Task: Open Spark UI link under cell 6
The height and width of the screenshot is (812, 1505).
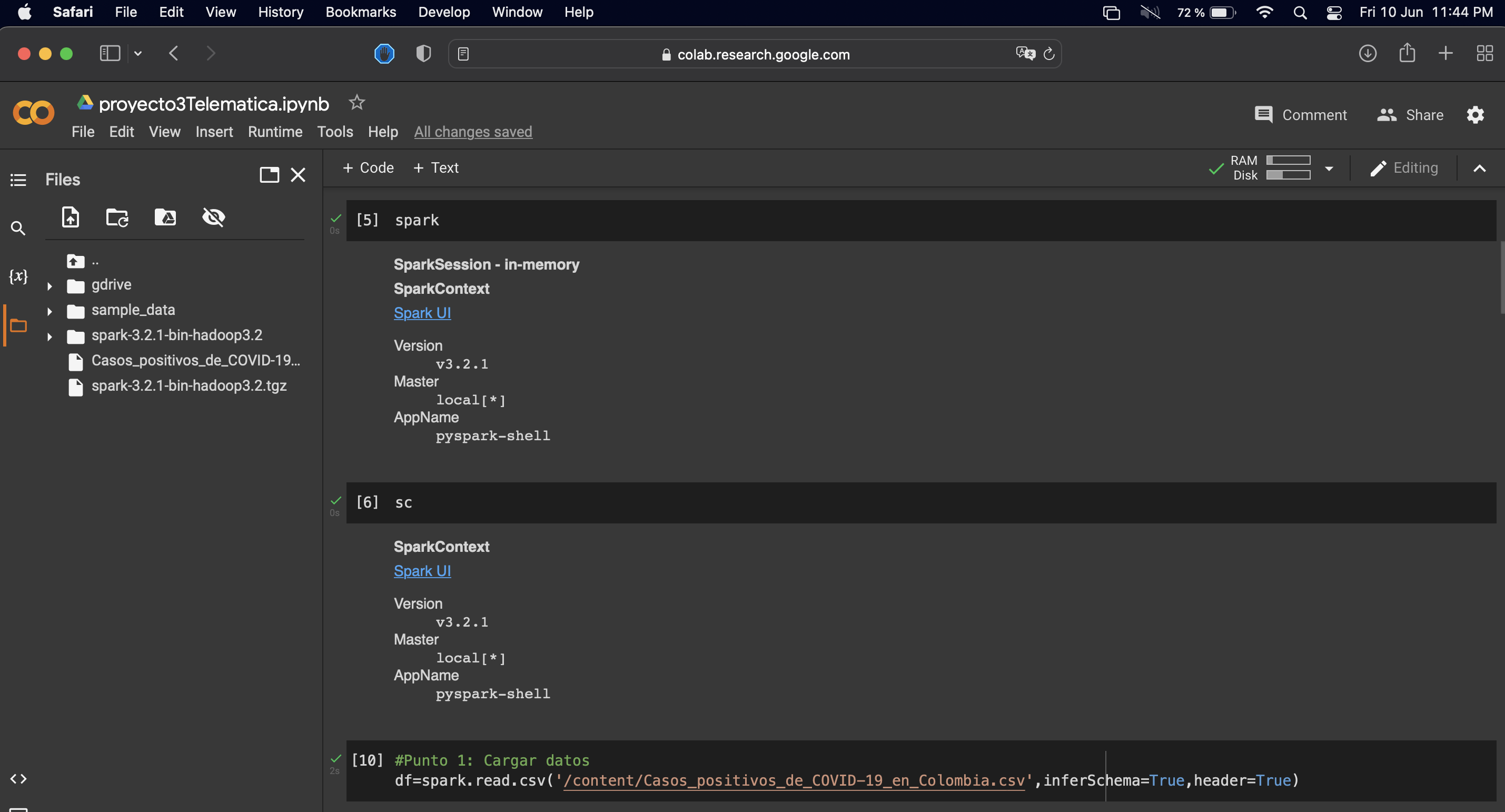Action: point(422,571)
